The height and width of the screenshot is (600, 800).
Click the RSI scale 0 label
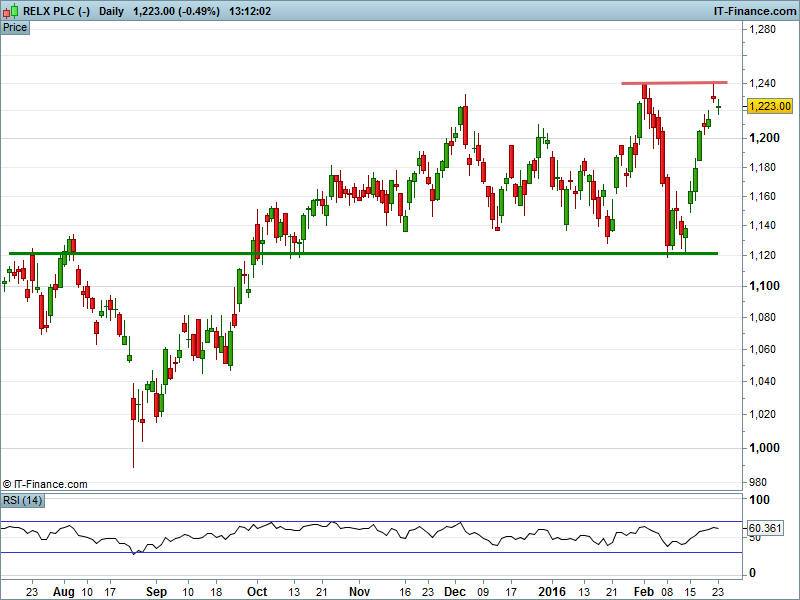point(752,573)
